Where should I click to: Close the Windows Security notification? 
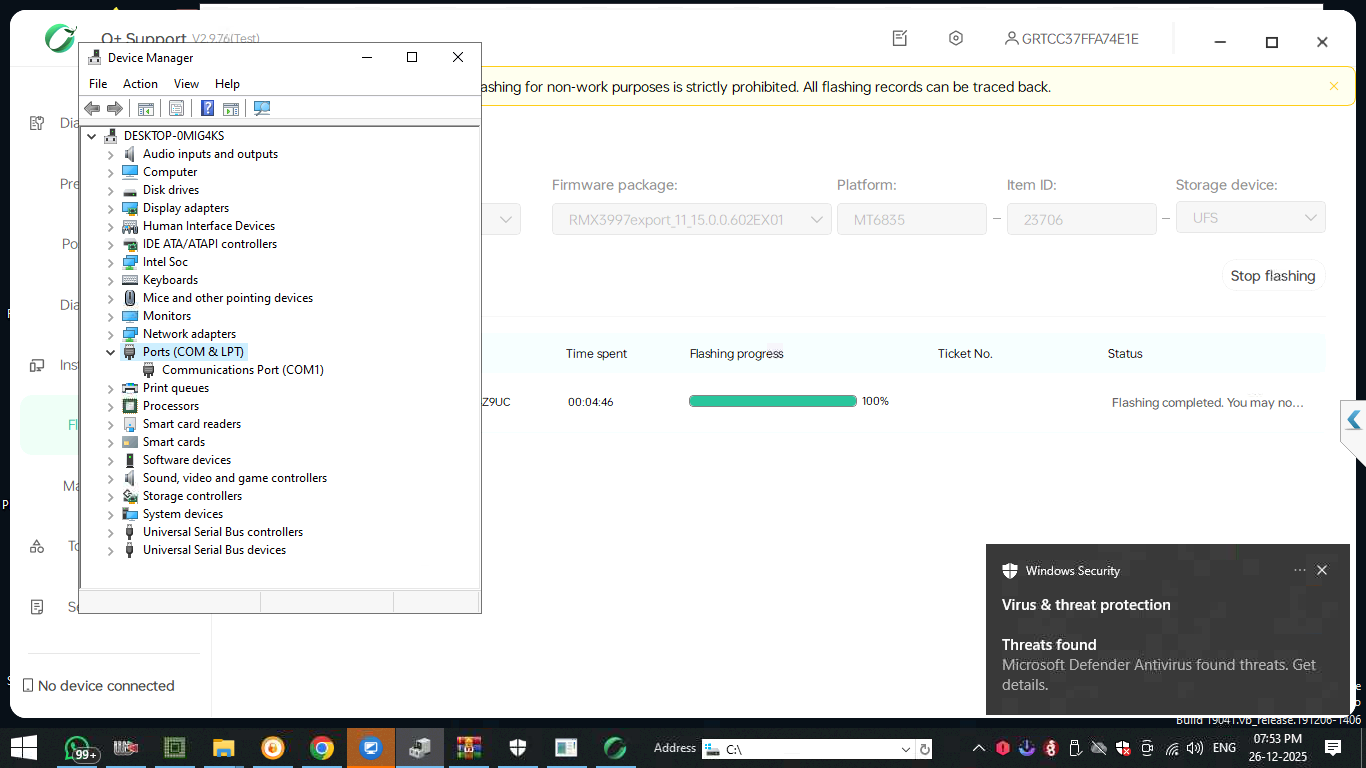point(1322,570)
